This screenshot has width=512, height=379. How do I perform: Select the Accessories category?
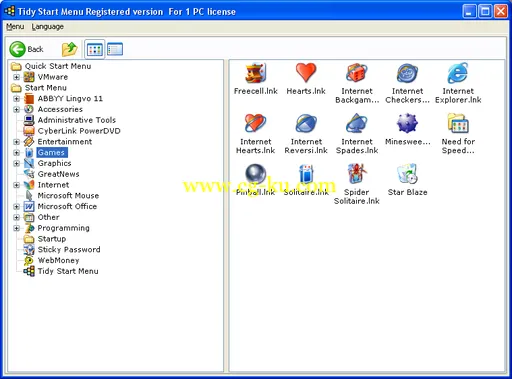60,109
